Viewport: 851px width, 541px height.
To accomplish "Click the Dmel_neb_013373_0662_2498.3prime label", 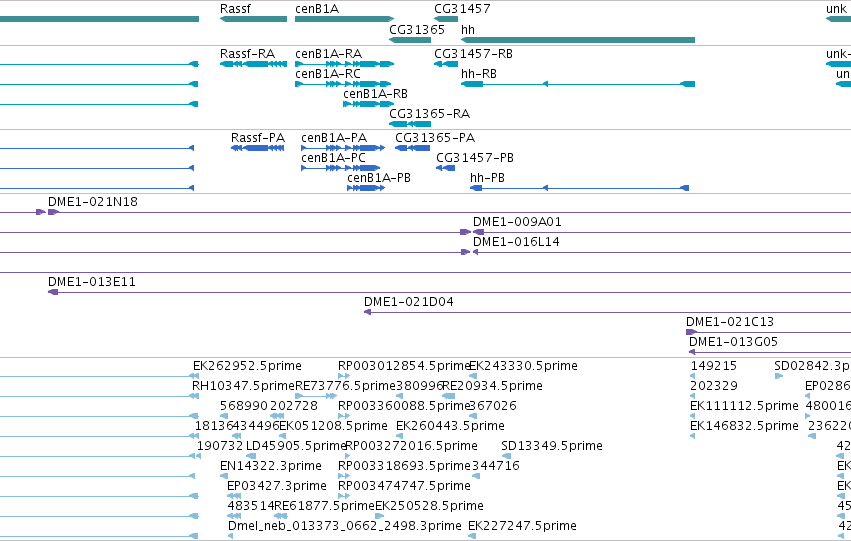I will click(345, 527).
